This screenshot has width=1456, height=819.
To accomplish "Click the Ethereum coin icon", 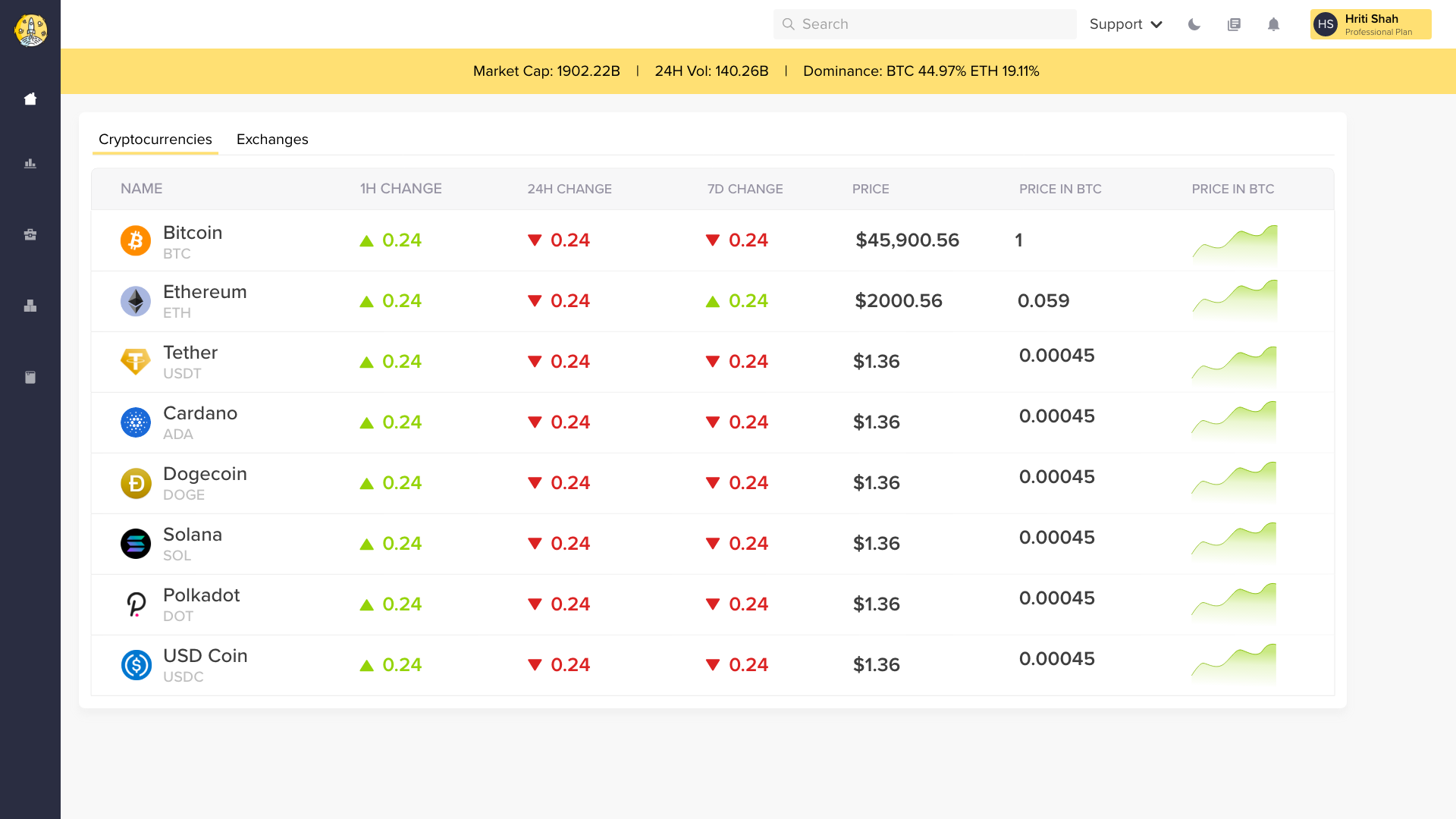I will tap(136, 301).
